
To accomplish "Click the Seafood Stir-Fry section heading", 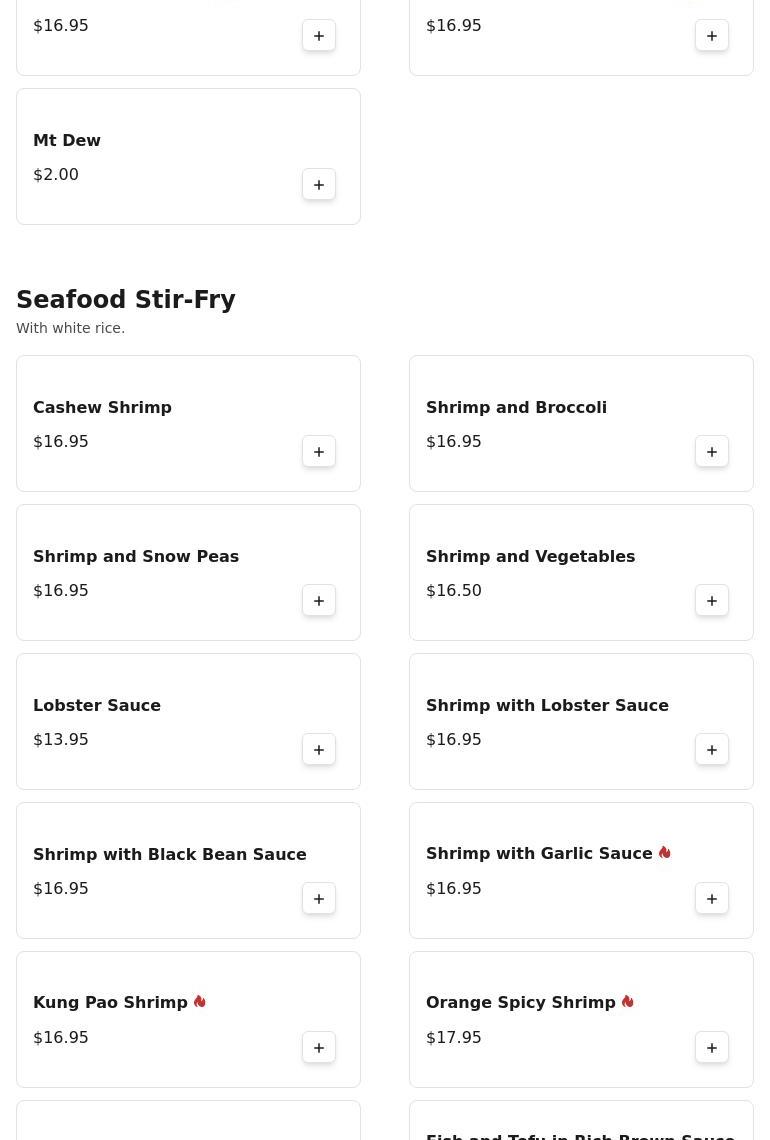I will 126,300.
